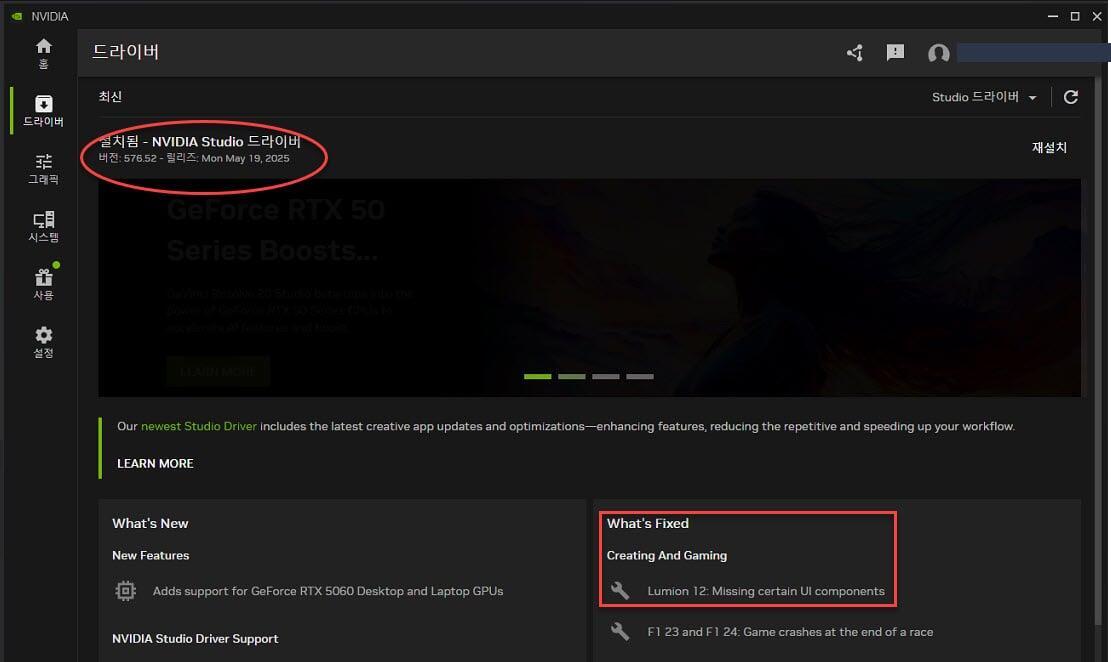Click the version 576.52 release date text
Image resolution: width=1111 pixels, height=662 pixels.
194,158
